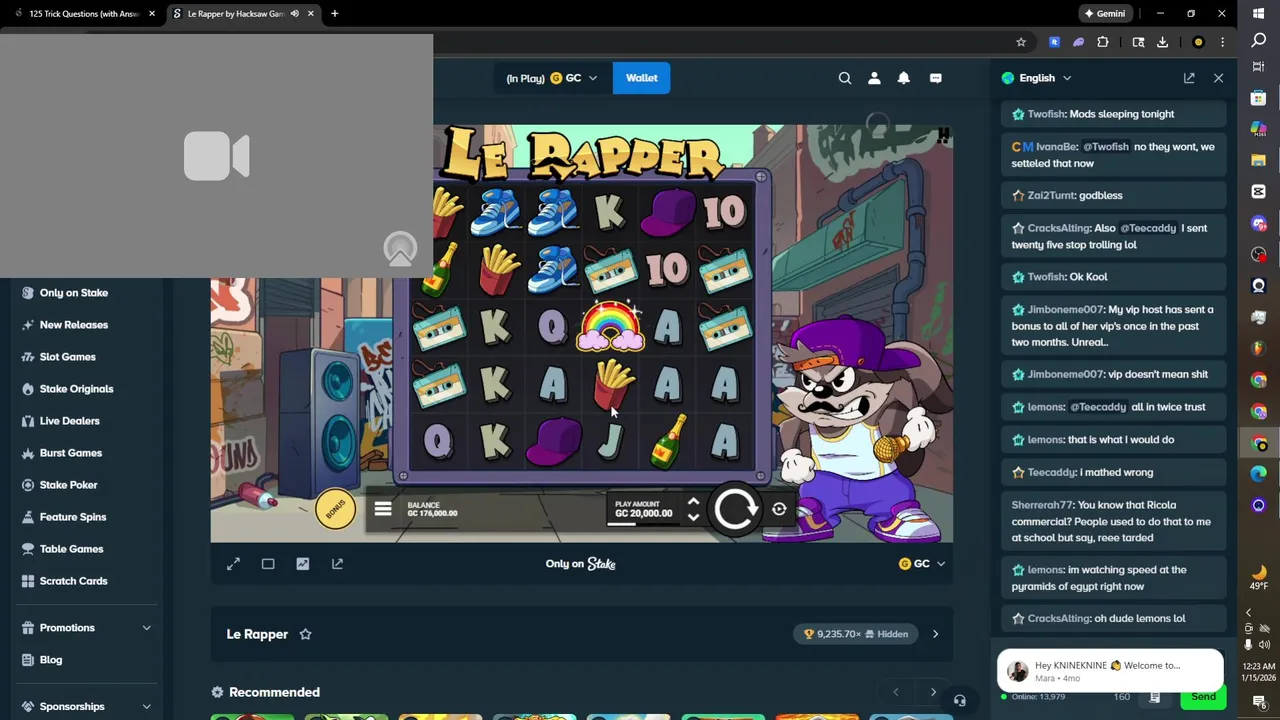Mute the Le Rapper tab audio

coord(294,14)
